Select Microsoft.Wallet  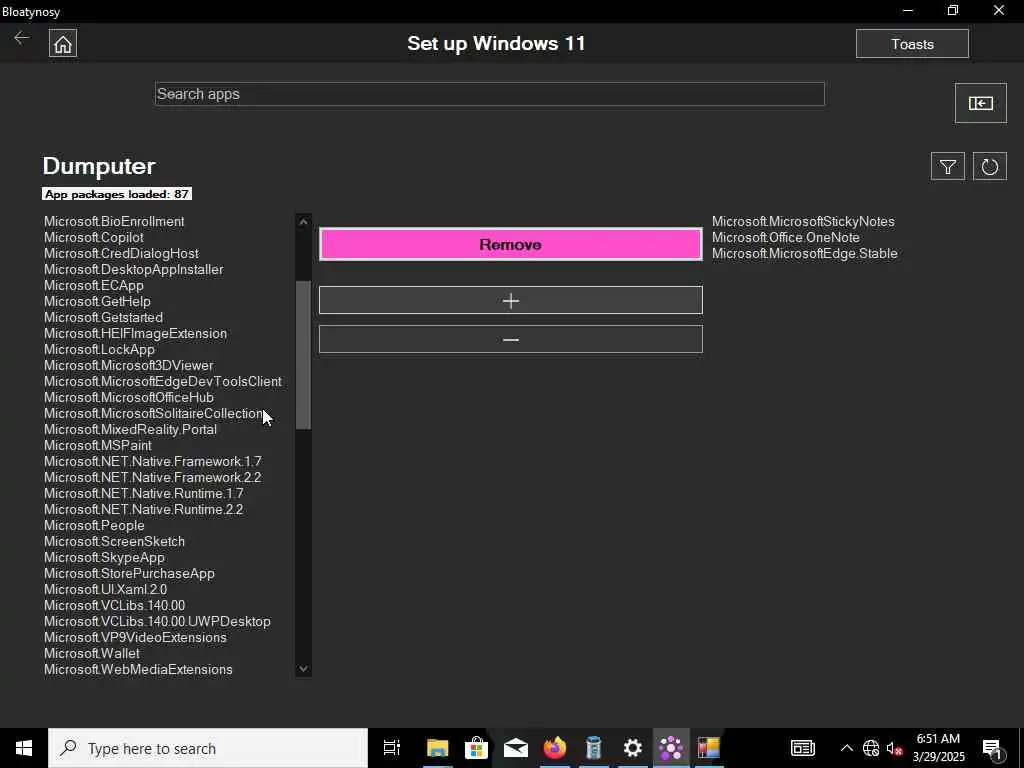click(x=92, y=654)
